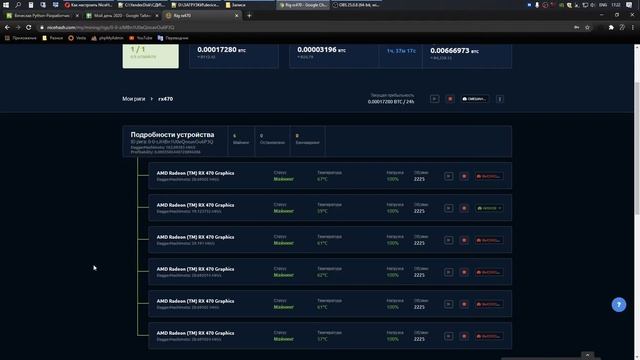The height and width of the screenshot is (360, 640).
Task: Open the Windows Start menu
Action: [x=6, y=5]
